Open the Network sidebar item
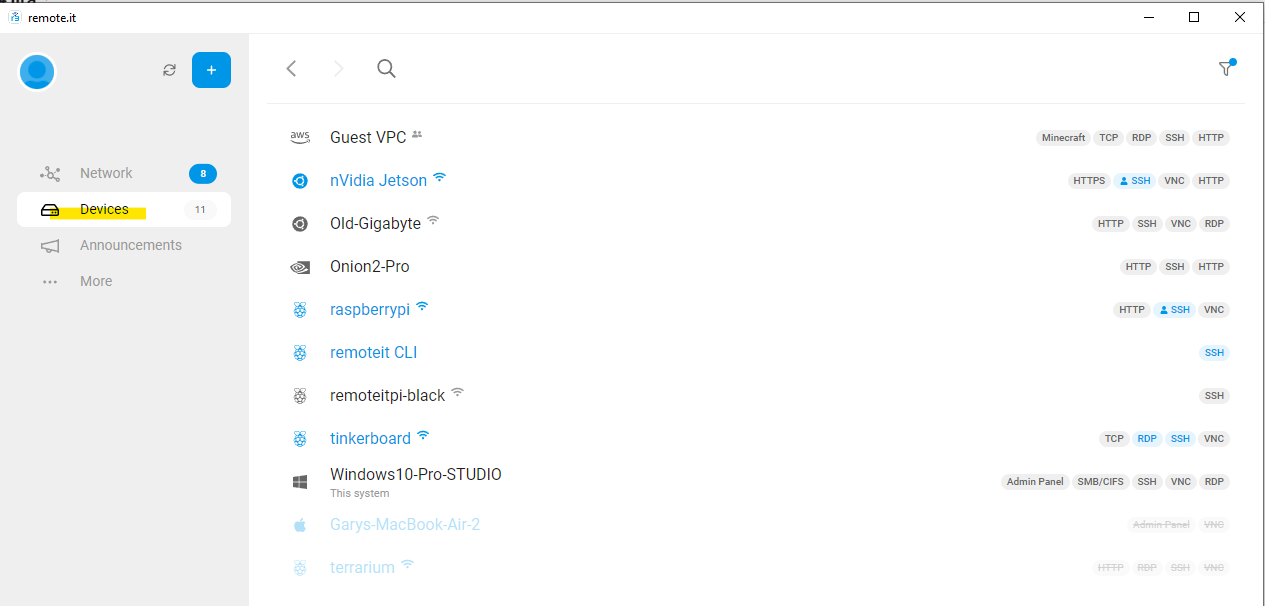This screenshot has height=606, width=1265. tap(124, 173)
